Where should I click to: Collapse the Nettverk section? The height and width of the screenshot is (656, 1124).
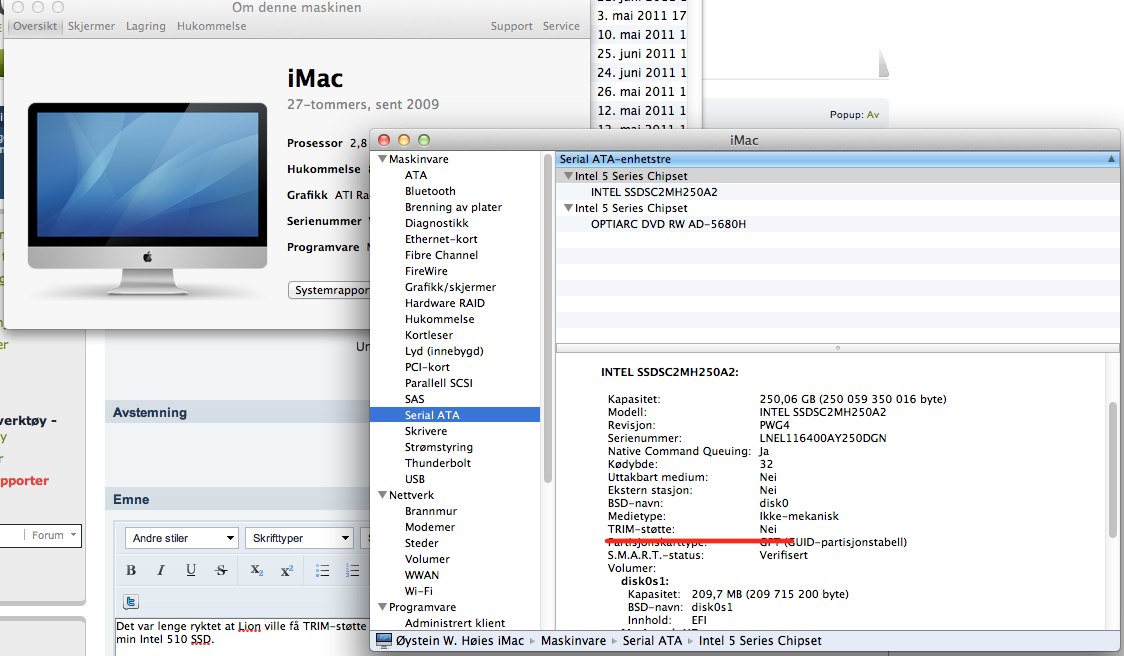point(382,495)
